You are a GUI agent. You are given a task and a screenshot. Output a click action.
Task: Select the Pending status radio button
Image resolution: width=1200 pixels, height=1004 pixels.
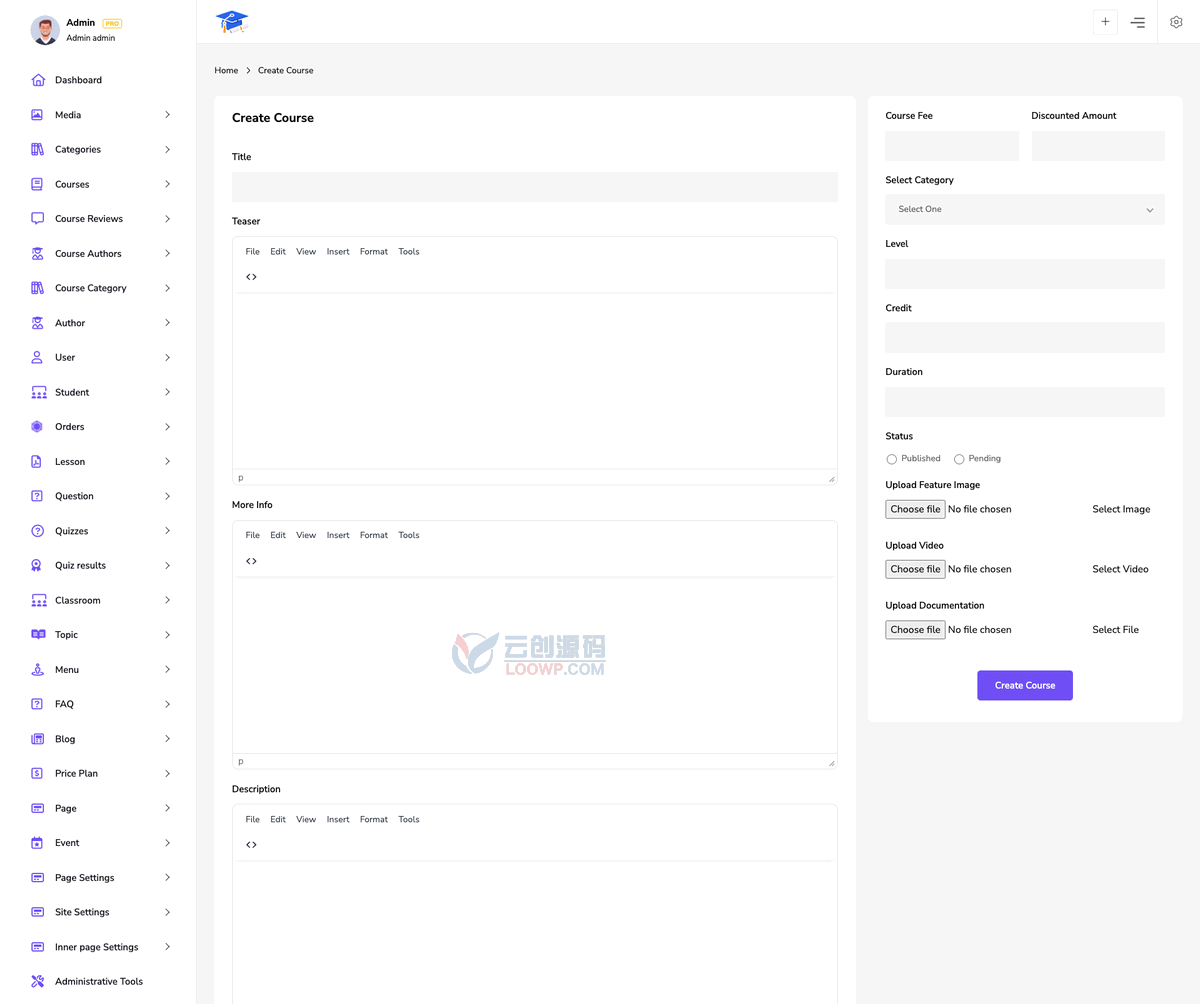pyautogui.click(x=959, y=459)
